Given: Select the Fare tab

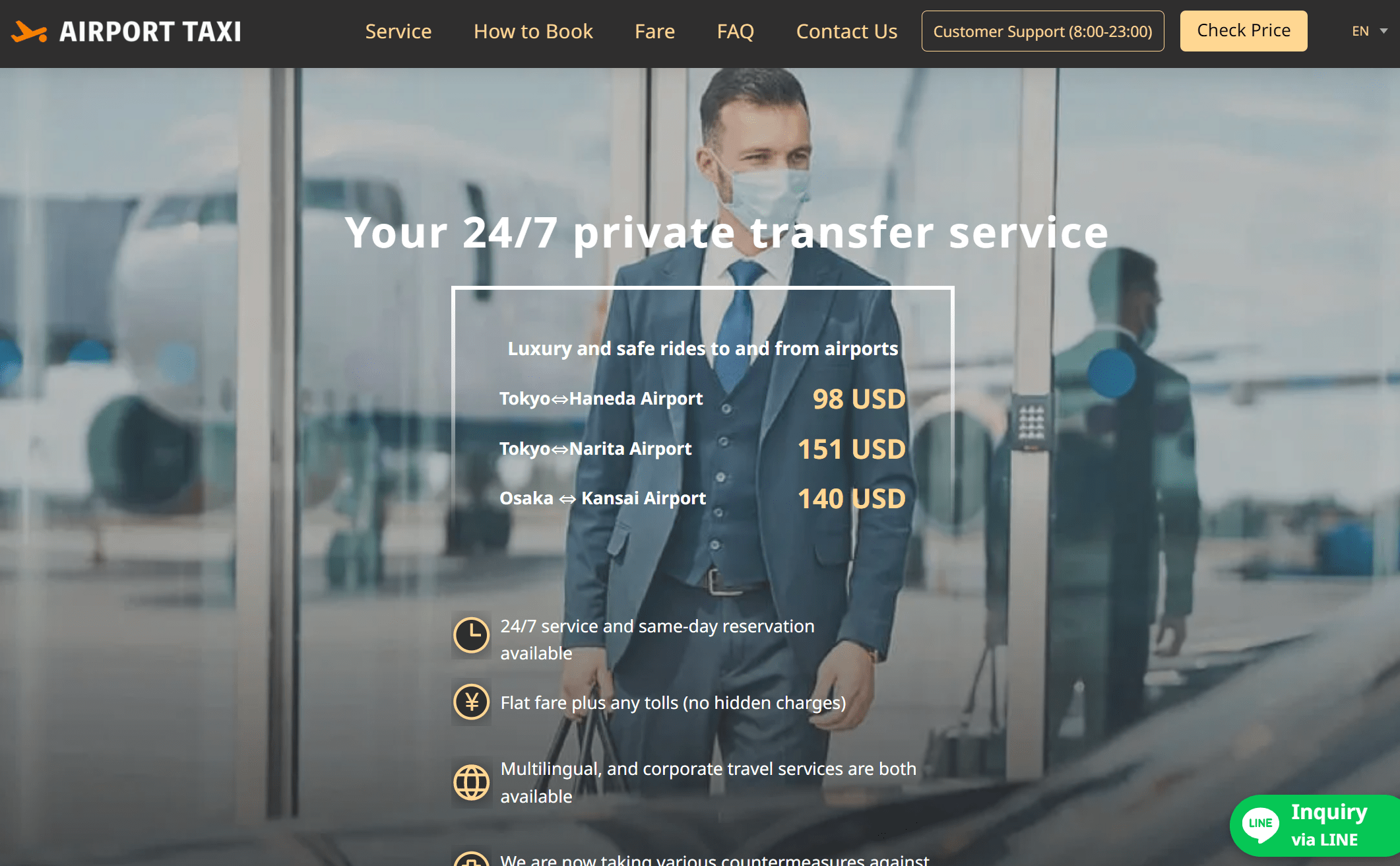Looking at the screenshot, I should point(655,30).
